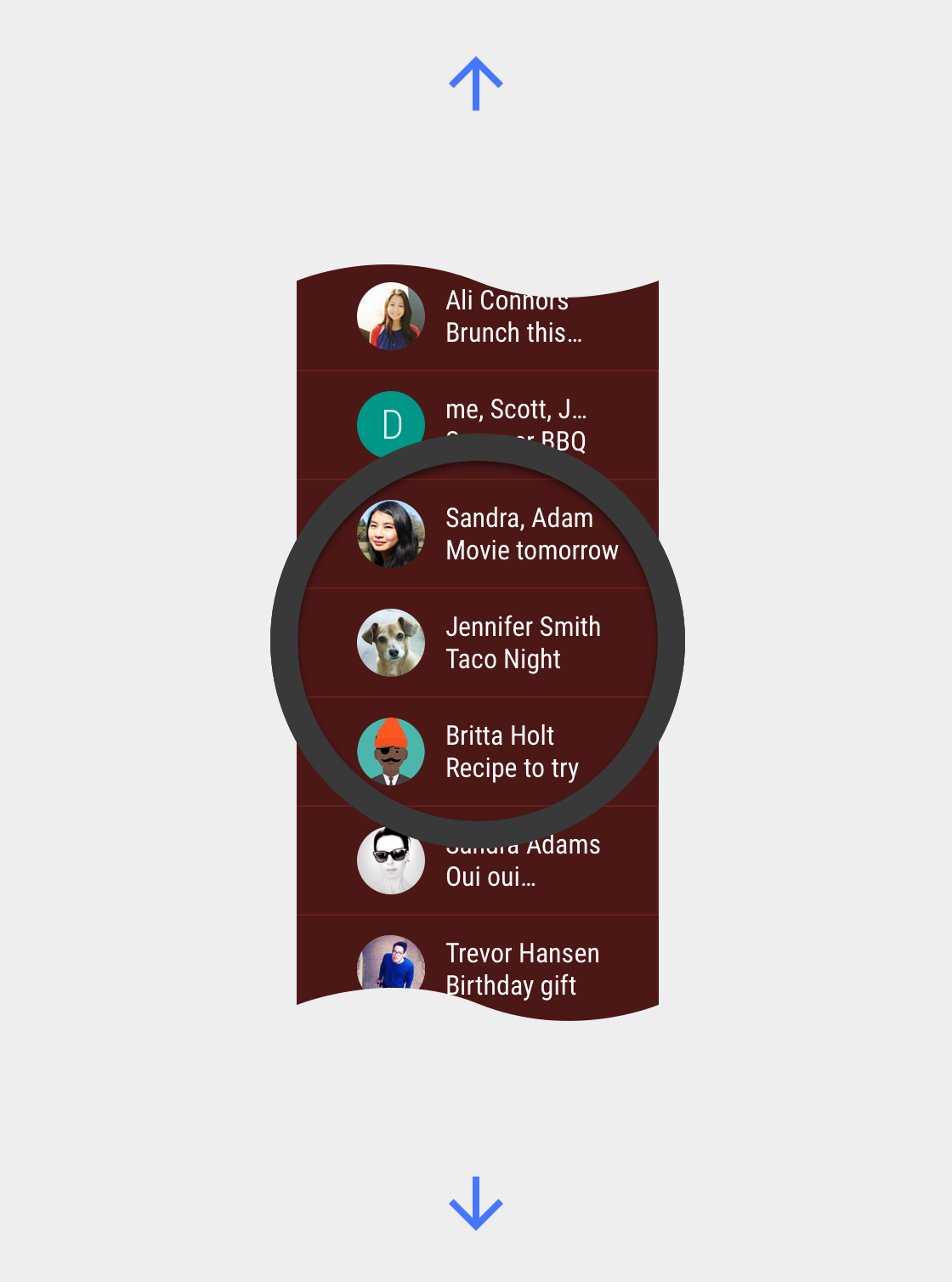Screen dimensions: 952x1282
Task: Select Sandra, Adam's round avatar photo
Action: pyautogui.click(x=391, y=534)
